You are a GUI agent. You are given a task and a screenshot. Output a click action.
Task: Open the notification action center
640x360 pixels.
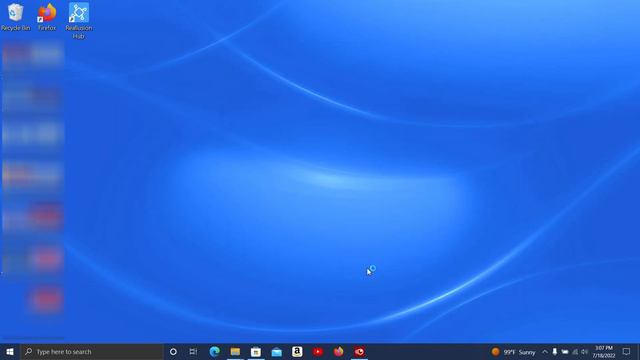pos(627,351)
